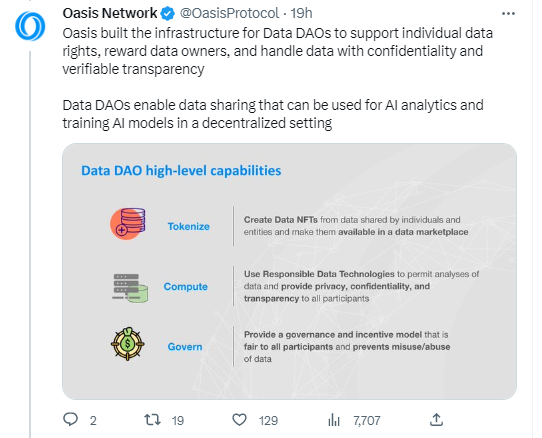
Task: Click the reply speech bubble icon
Action: click(x=71, y=419)
